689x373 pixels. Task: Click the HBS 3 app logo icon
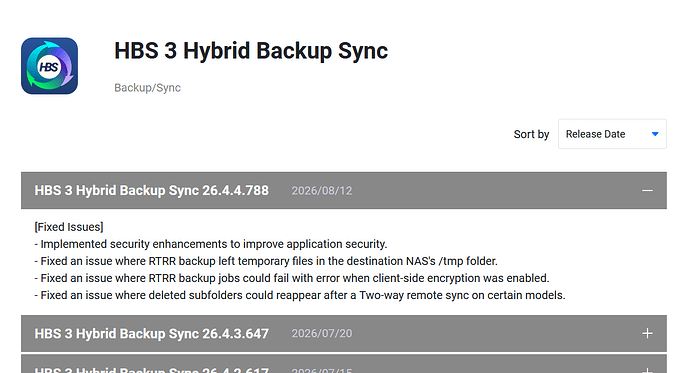[x=49, y=66]
